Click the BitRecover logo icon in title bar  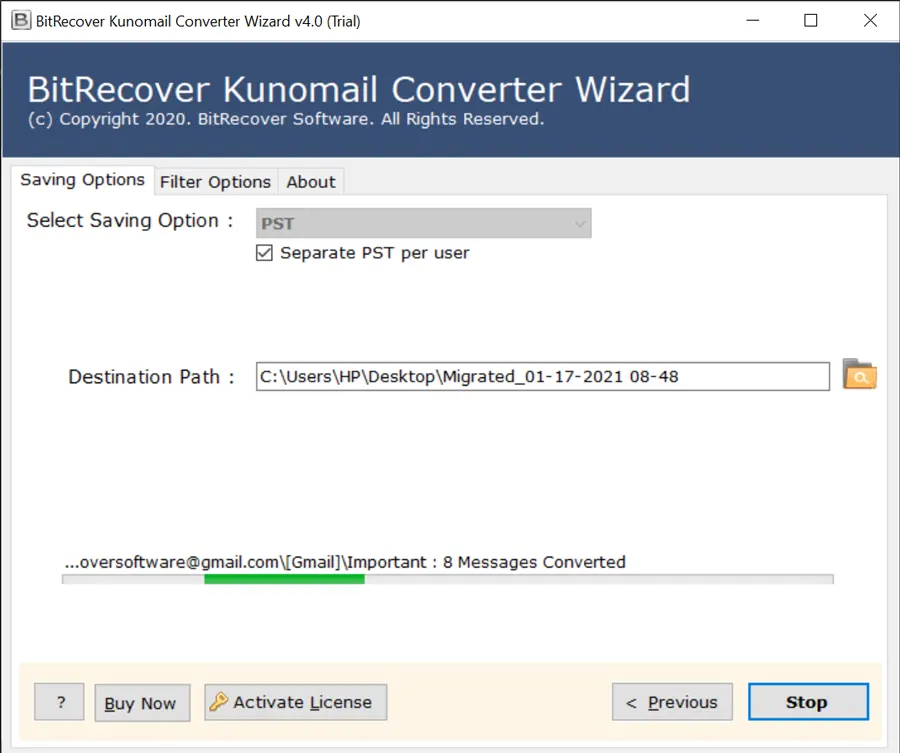[21, 21]
